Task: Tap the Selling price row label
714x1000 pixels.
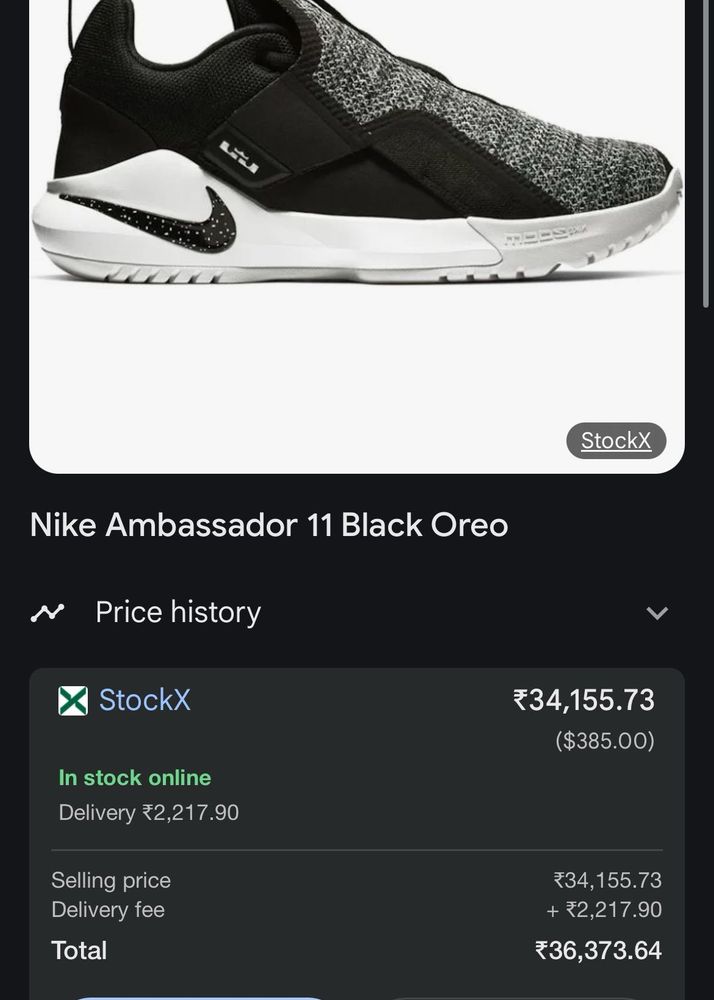Action: [x=111, y=880]
